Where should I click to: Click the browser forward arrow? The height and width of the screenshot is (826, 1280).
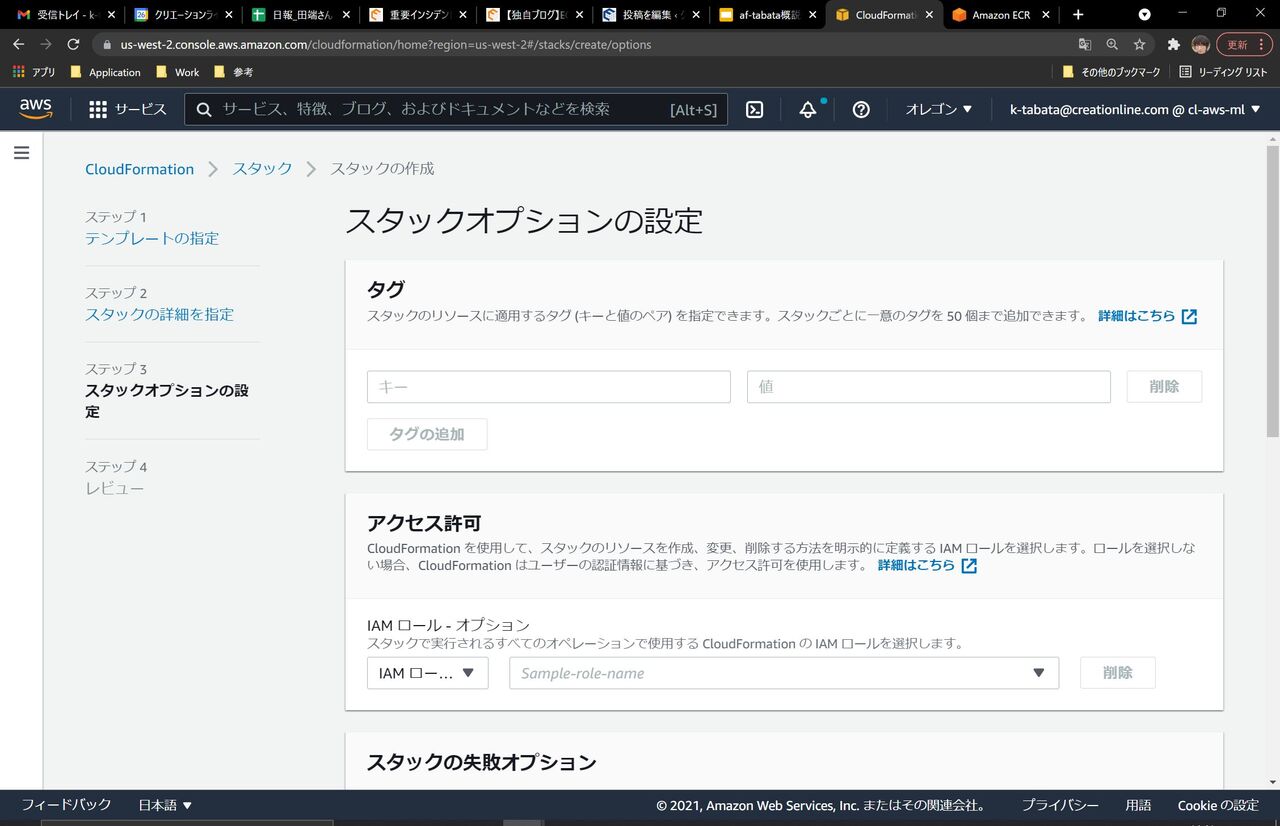coord(46,44)
